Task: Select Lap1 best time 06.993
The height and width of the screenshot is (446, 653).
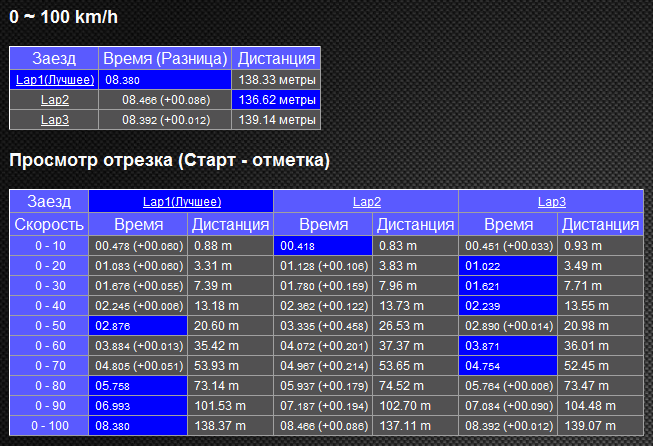Action: click(138, 406)
